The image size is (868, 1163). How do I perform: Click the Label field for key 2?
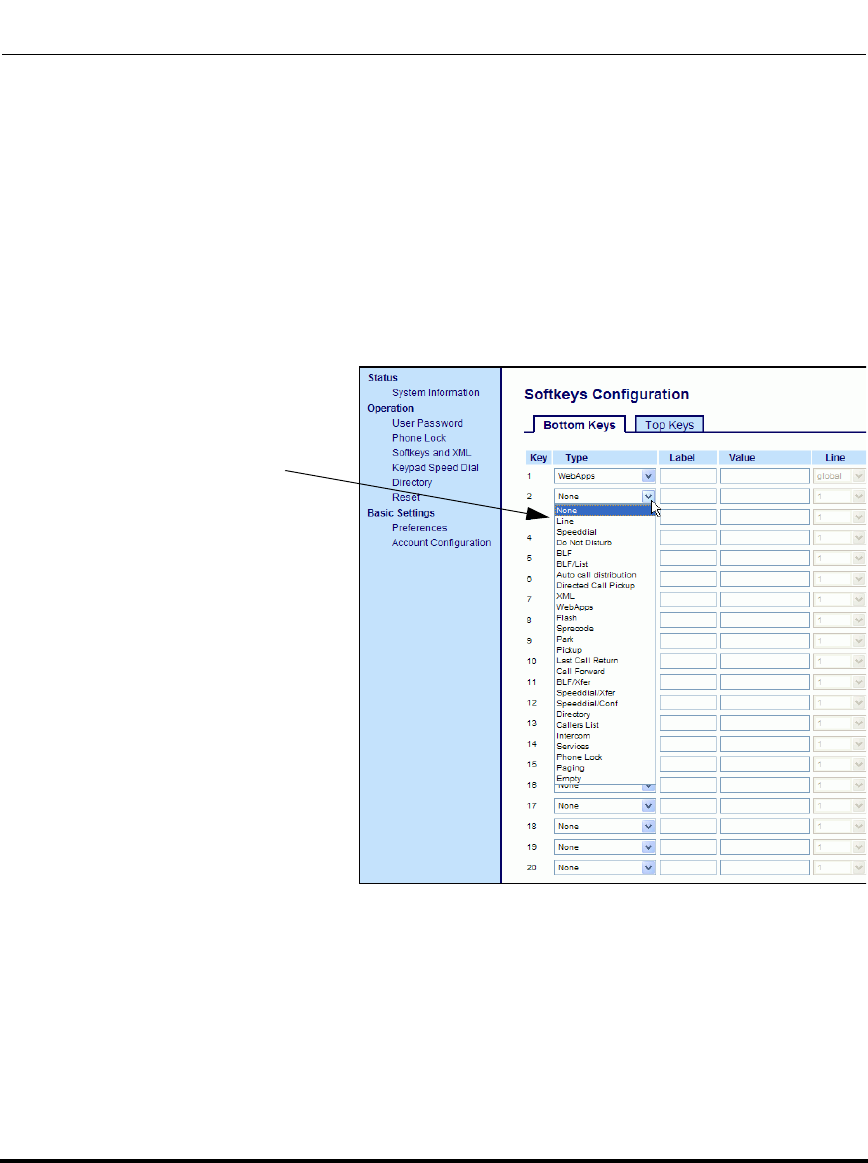point(688,496)
